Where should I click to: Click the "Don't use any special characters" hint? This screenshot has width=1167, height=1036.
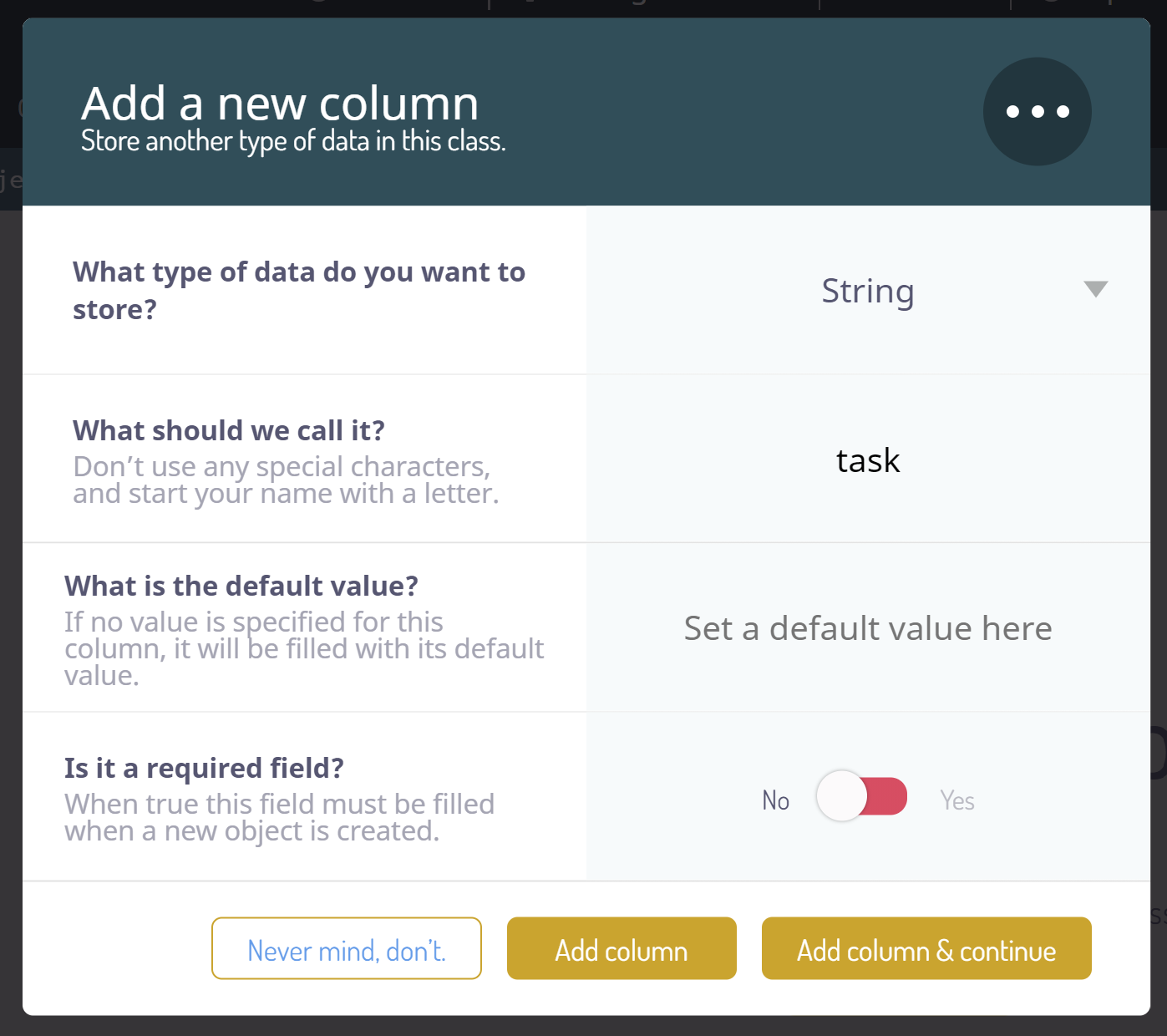tap(286, 480)
